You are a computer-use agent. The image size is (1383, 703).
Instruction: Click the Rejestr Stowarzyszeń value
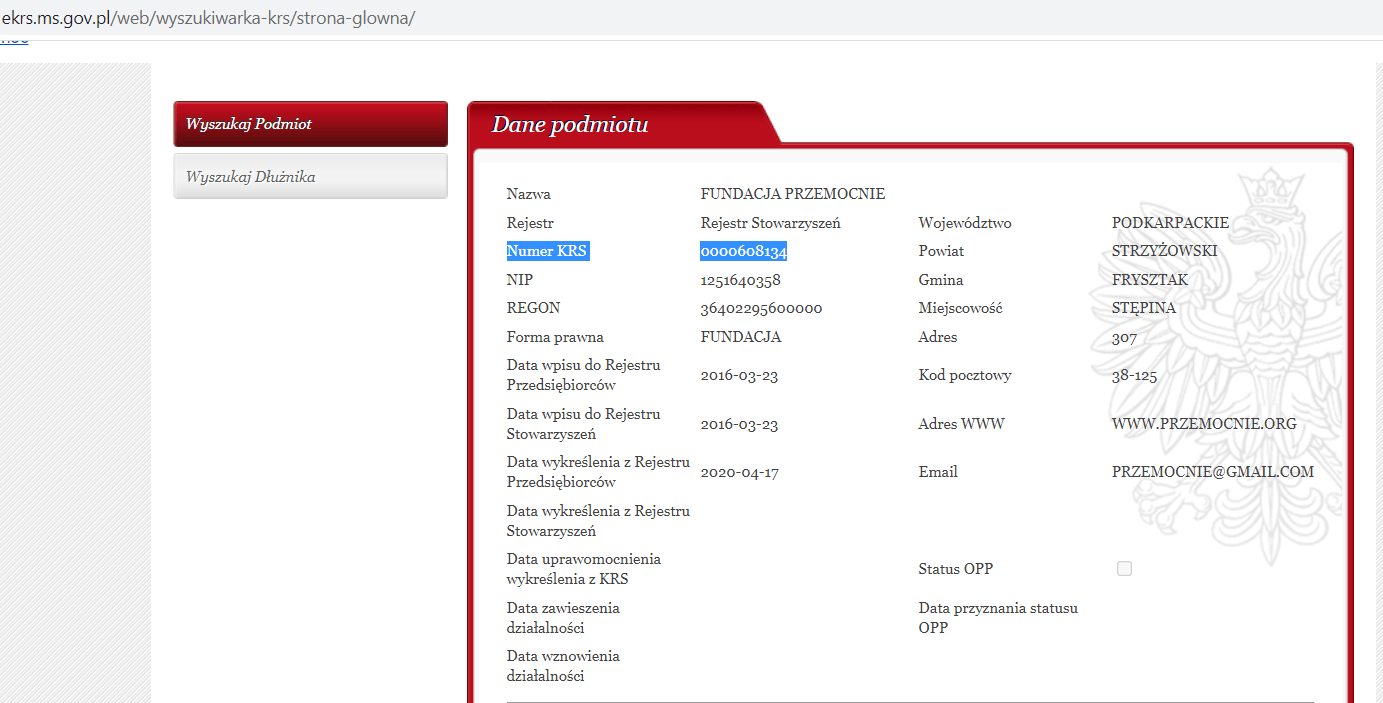pos(771,223)
